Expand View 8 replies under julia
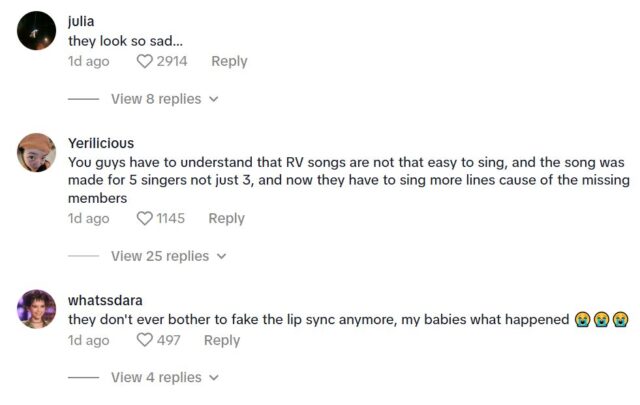Screen dimensions: 640x405 click(x=155, y=99)
